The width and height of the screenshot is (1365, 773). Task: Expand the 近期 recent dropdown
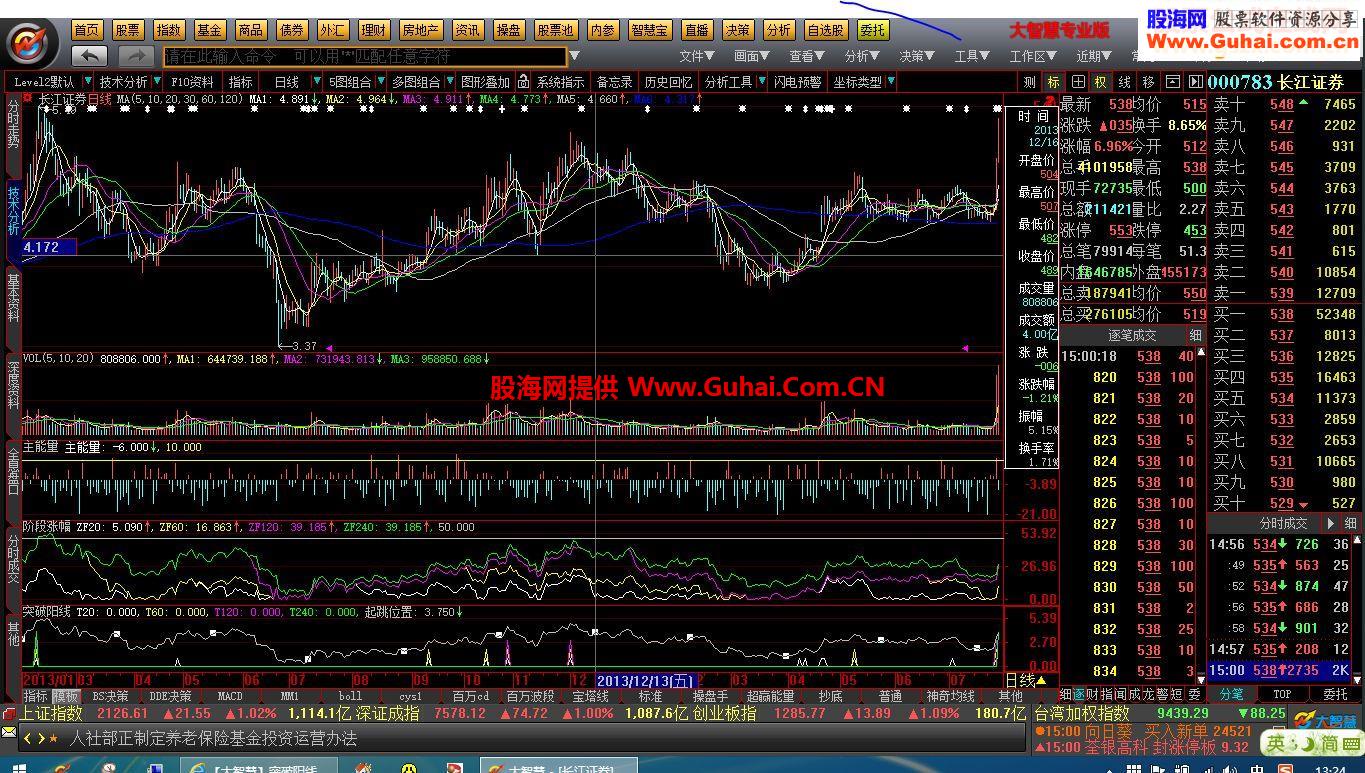coord(1093,56)
